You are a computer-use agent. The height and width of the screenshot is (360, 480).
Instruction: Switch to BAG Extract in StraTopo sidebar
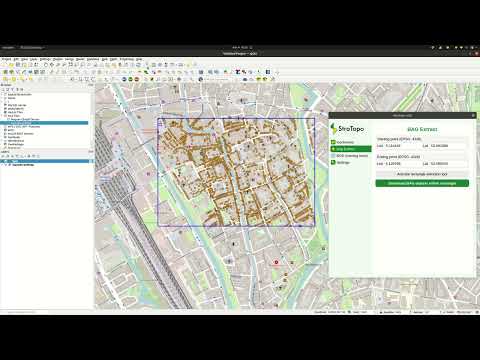[x=351, y=149]
